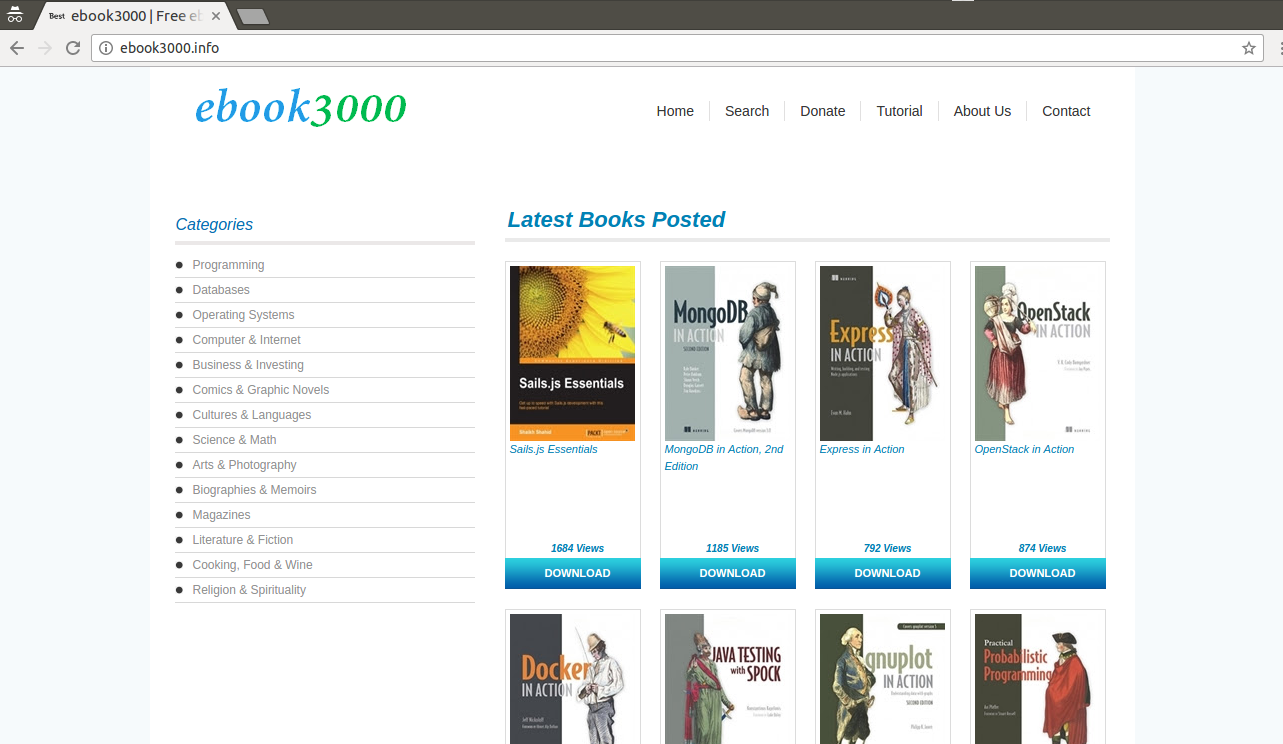This screenshot has height=744, width=1283.
Task: Open the Practical Probabilistic Programming cover
Action: (x=1037, y=679)
